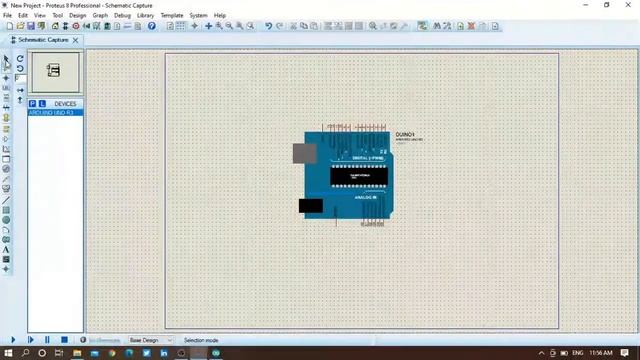The height and width of the screenshot is (360, 640).
Task: Click the Cut scissors icon
Action: [x=293, y=26]
